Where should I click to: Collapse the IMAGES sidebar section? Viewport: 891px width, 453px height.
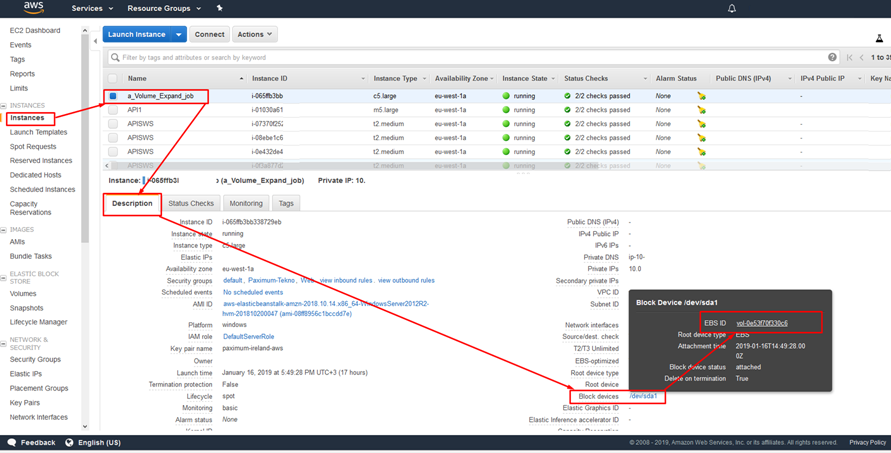(x=3, y=230)
